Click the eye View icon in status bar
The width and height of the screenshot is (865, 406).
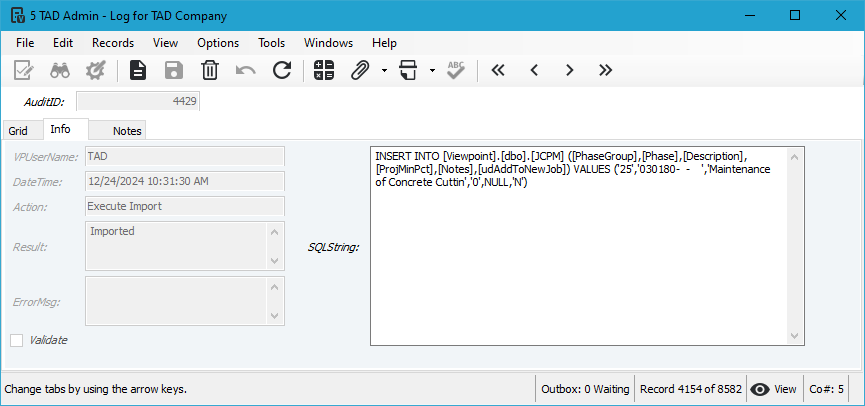point(760,389)
